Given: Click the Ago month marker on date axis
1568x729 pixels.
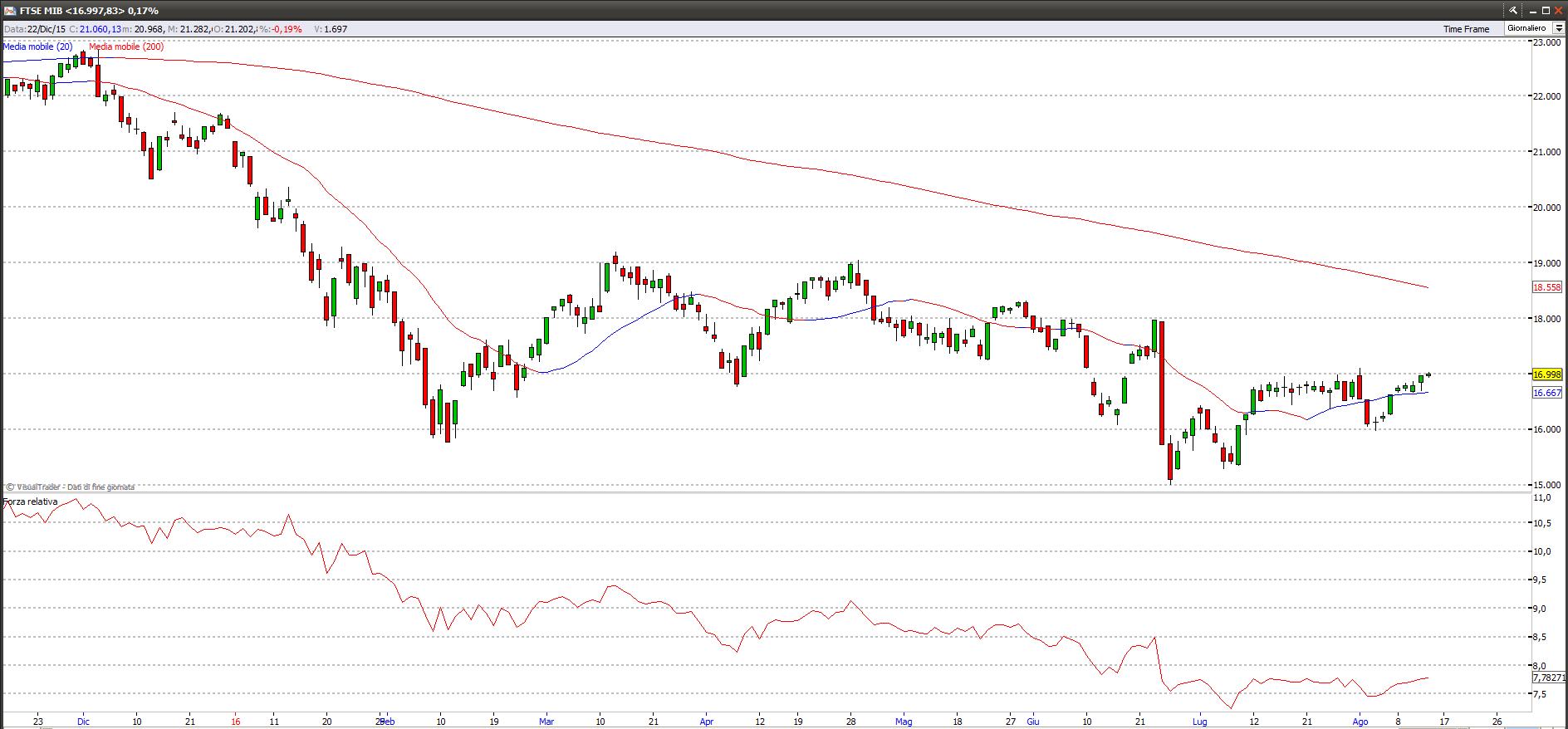Looking at the screenshot, I should [x=1360, y=722].
